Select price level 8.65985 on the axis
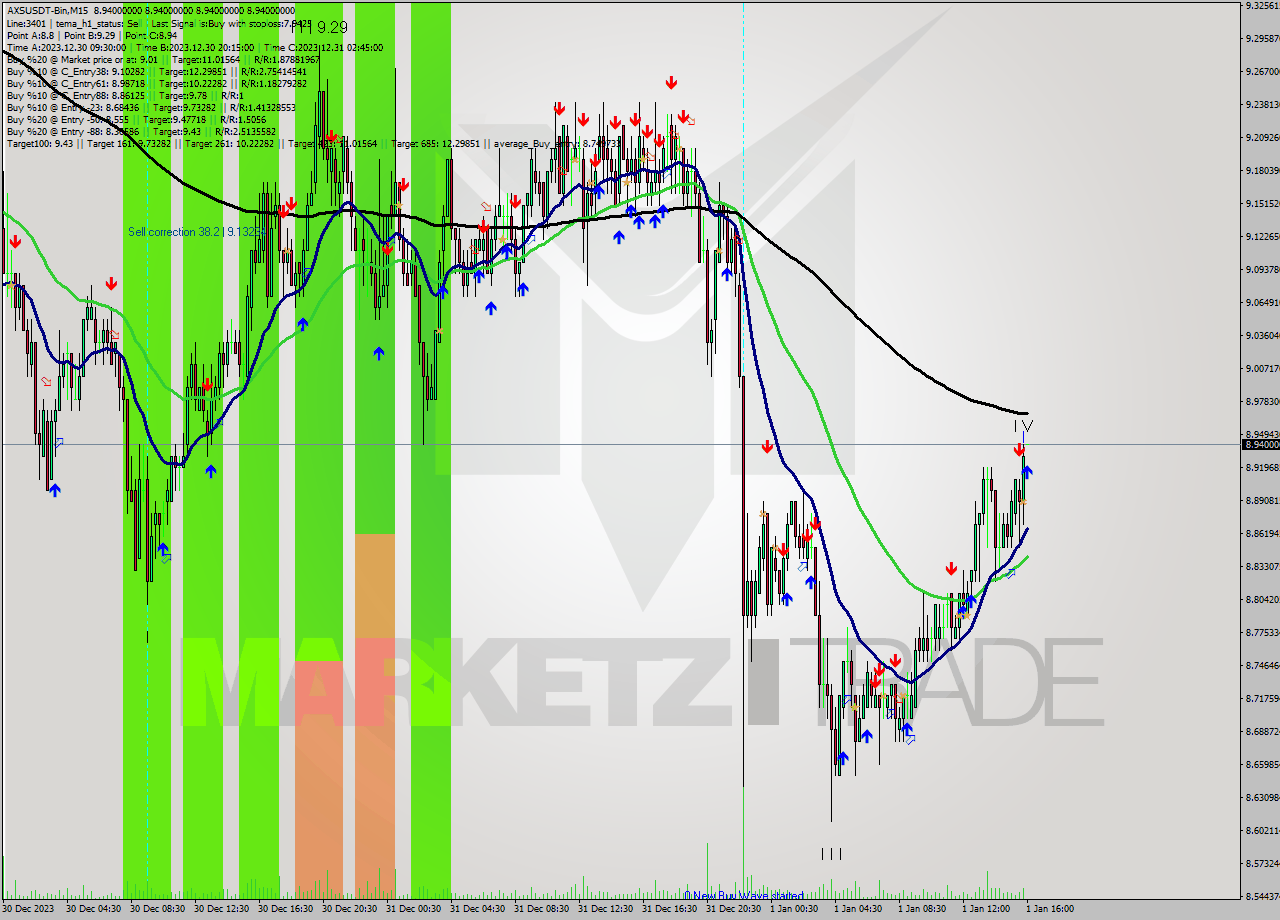The image size is (1280, 920). pos(1262,765)
